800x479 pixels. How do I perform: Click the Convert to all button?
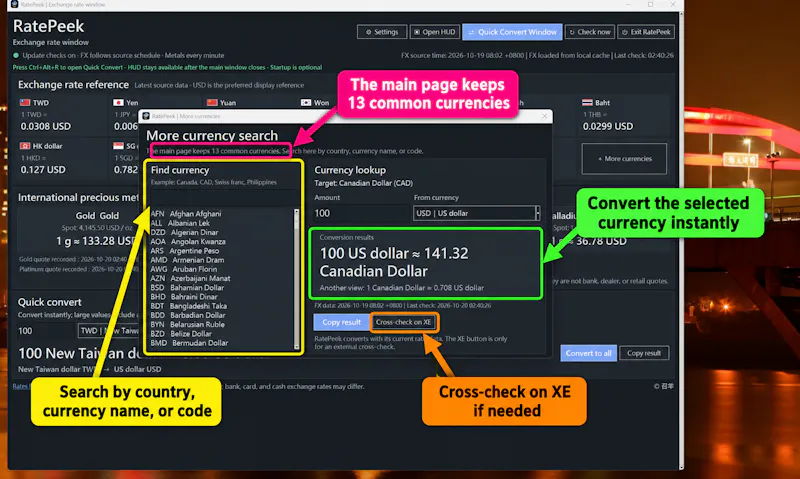coord(588,353)
